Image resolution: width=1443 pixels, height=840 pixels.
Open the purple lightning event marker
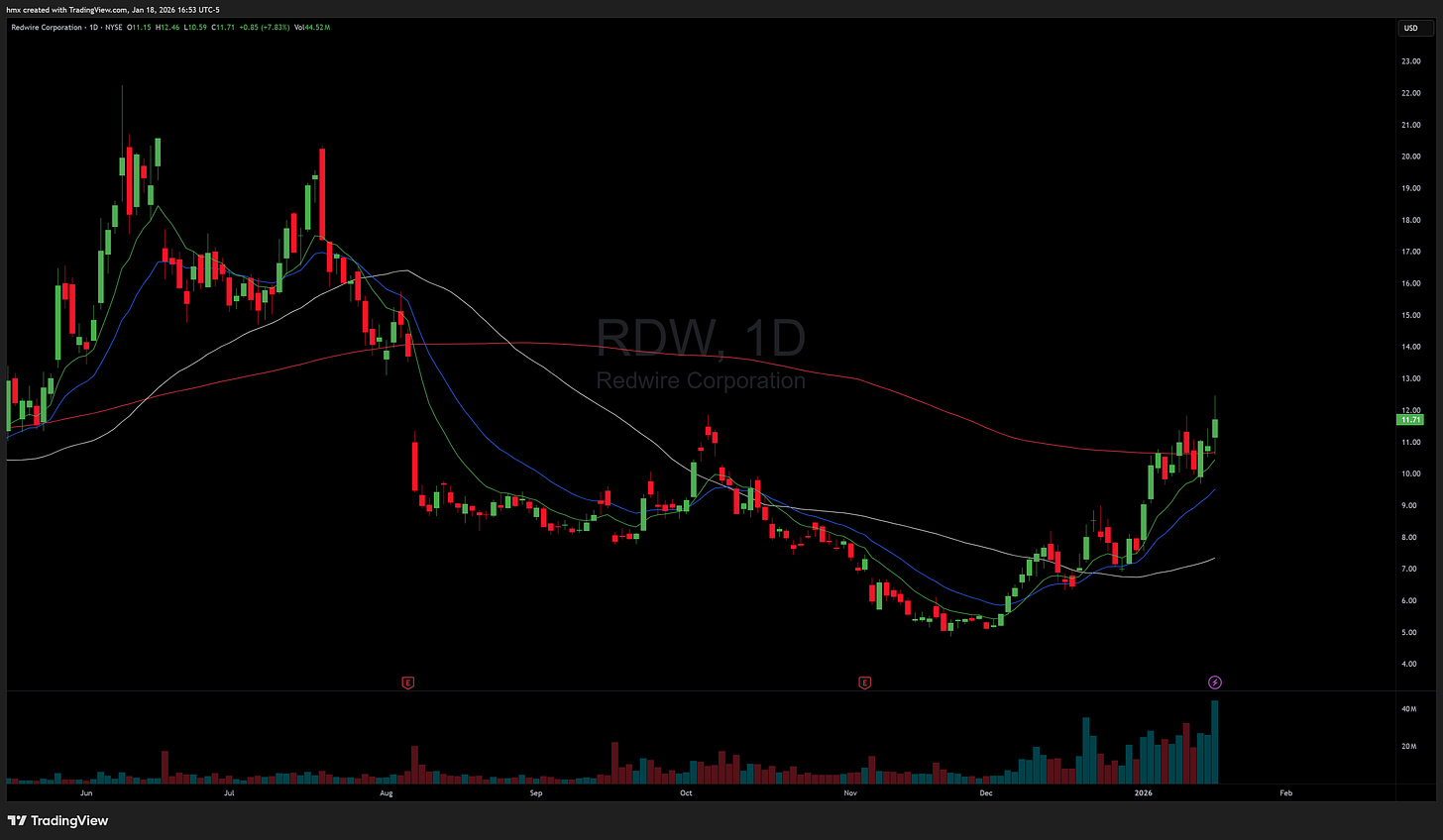tap(1215, 682)
